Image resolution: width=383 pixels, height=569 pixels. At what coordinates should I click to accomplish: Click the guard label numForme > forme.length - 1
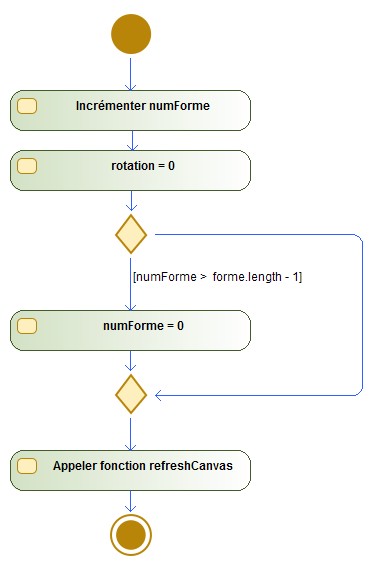[x=217, y=277]
